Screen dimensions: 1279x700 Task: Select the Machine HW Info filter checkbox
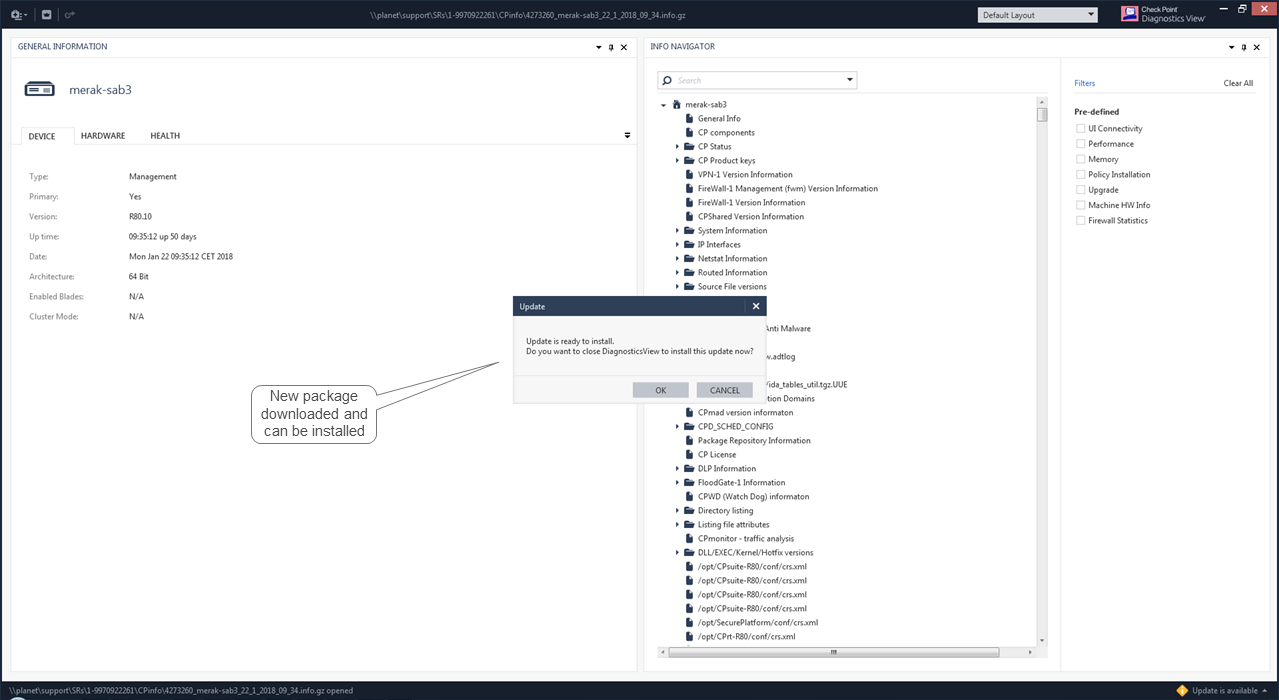coord(1080,205)
